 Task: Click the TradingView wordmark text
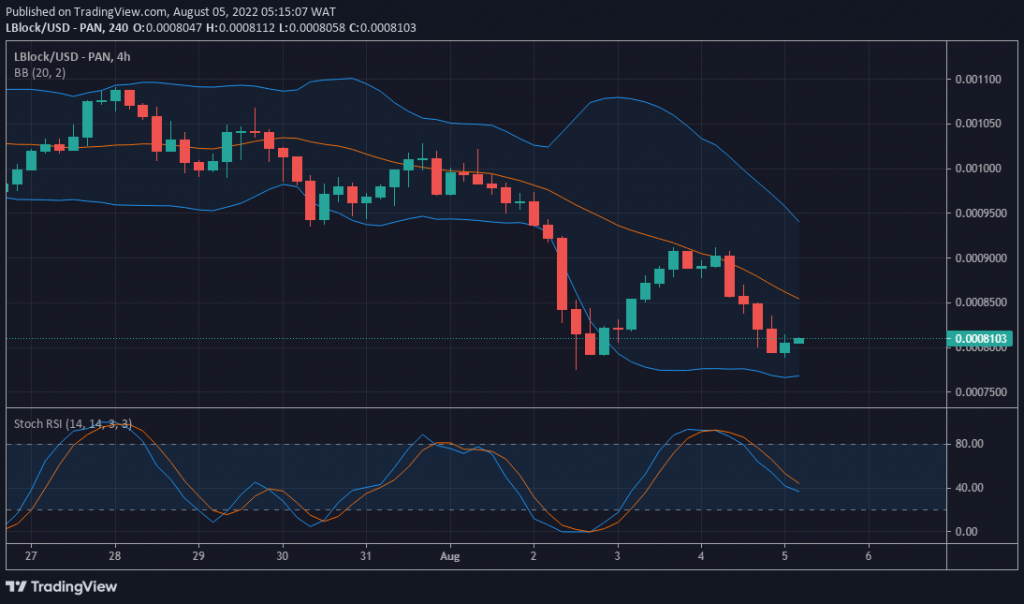(x=73, y=587)
